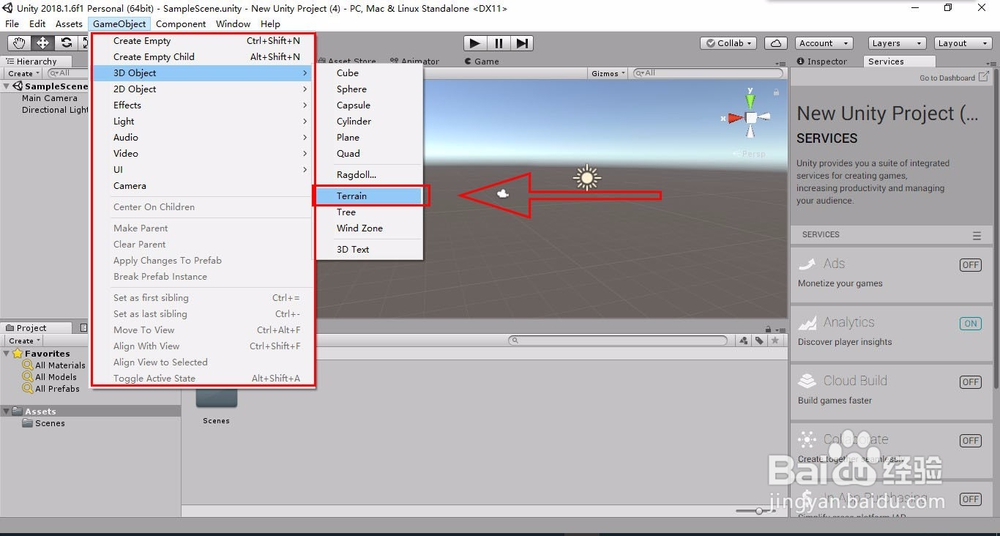1000x536 pixels.
Task: Click the Search by Label icon in Project
Action: pos(759,341)
